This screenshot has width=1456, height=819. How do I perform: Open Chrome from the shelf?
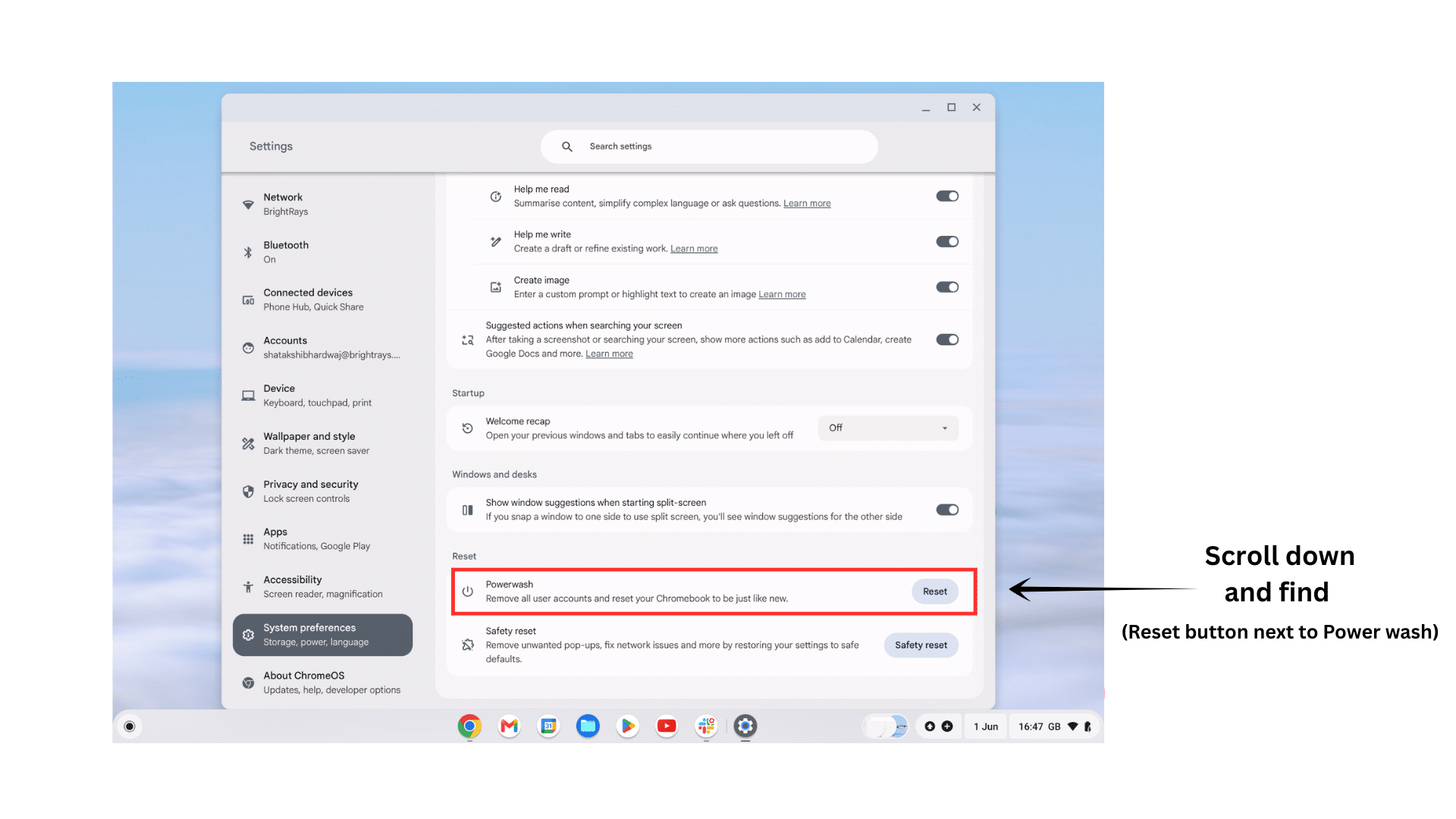coord(469,726)
